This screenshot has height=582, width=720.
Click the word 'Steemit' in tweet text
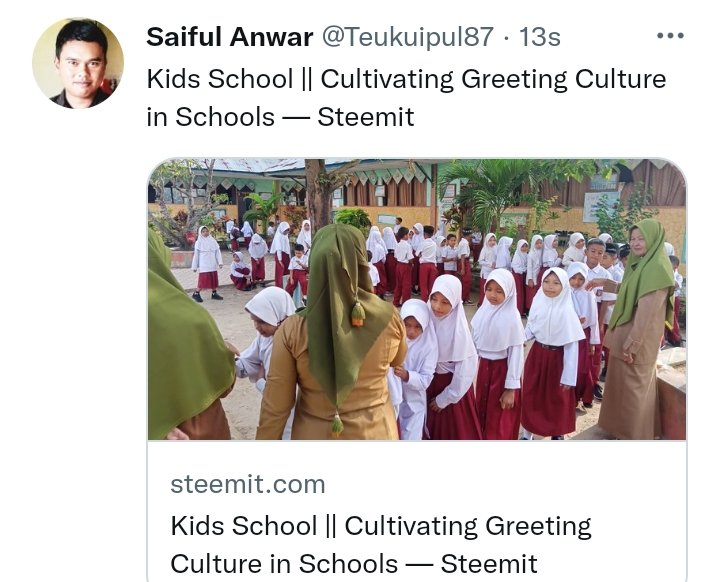pyautogui.click(x=366, y=117)
